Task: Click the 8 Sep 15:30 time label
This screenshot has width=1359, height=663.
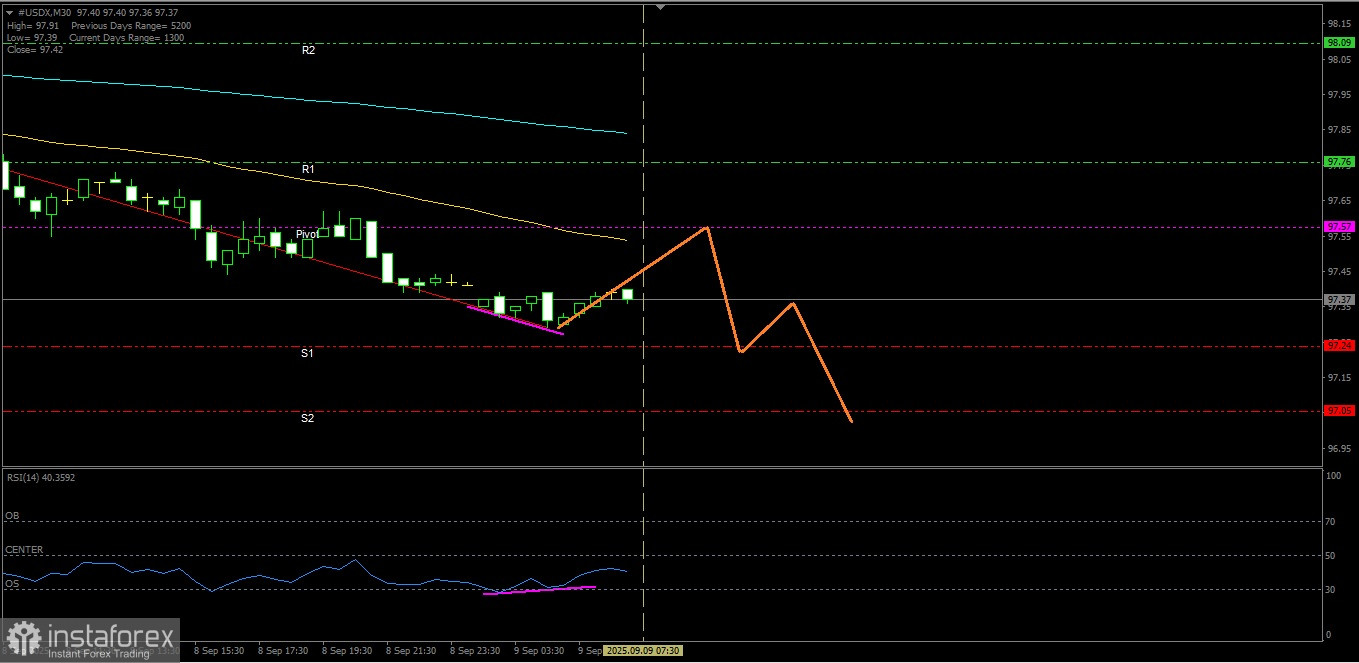Action: [219, 651]
